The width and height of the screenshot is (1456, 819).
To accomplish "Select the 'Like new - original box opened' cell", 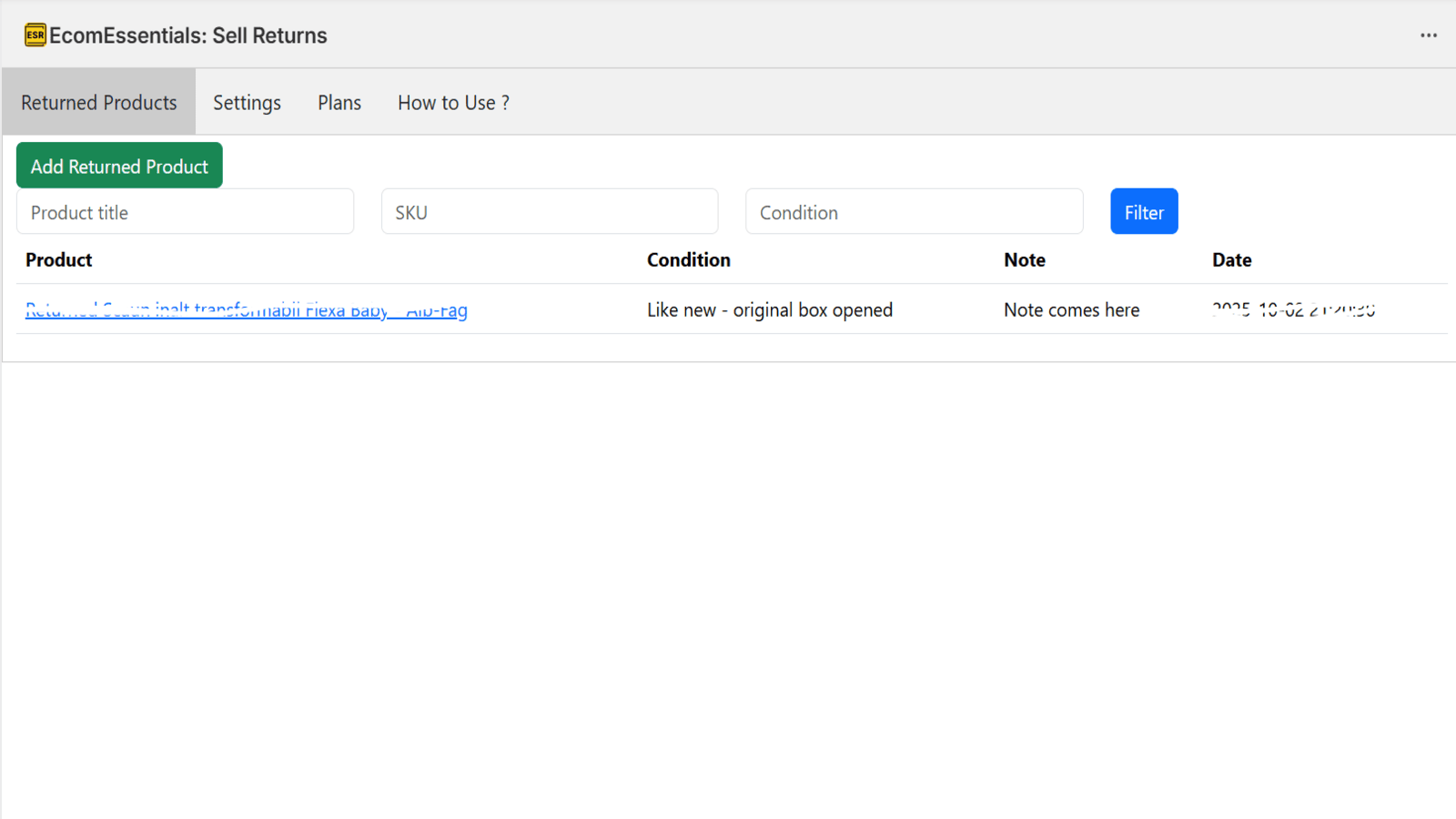I will [x=770, y=310].
